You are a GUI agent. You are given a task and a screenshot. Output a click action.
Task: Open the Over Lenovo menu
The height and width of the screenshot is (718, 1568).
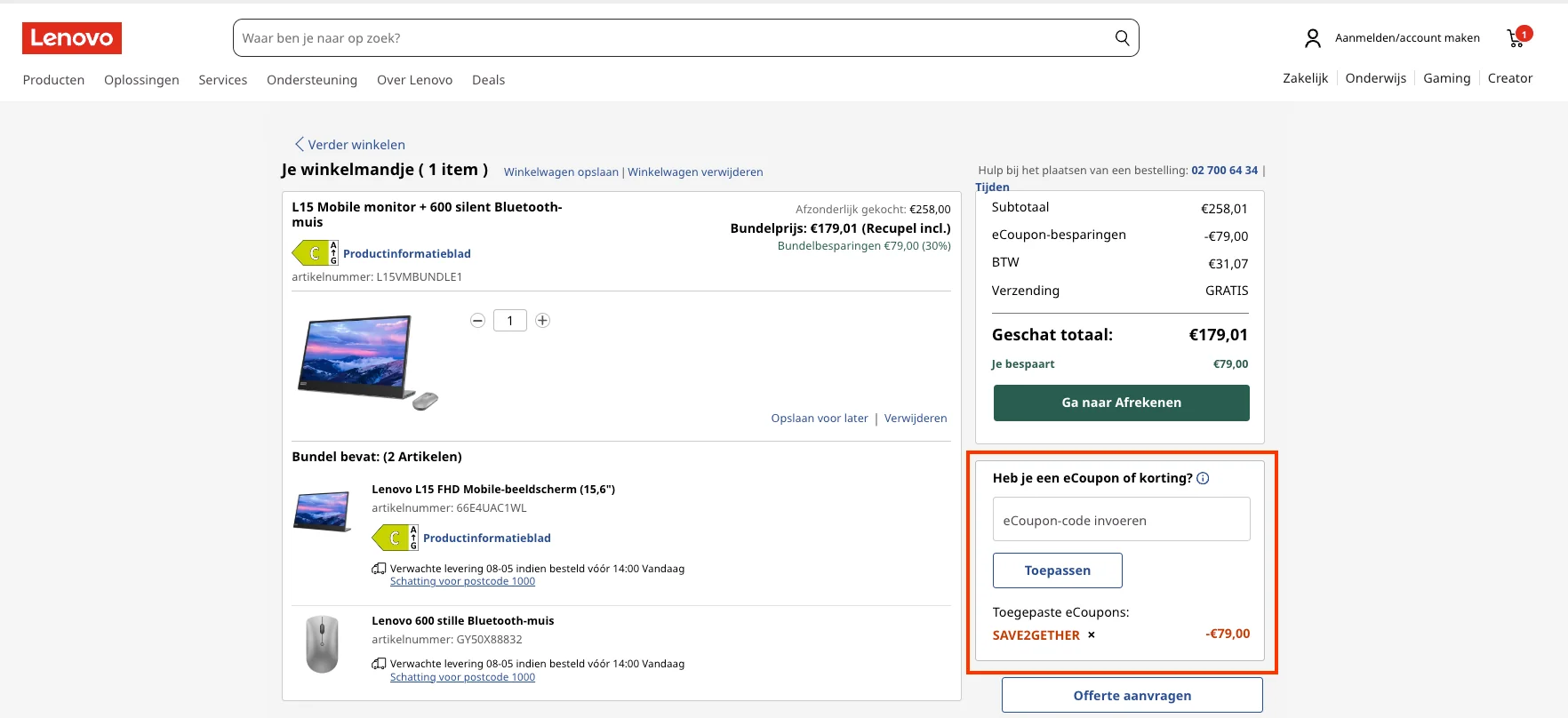point(414,80)
